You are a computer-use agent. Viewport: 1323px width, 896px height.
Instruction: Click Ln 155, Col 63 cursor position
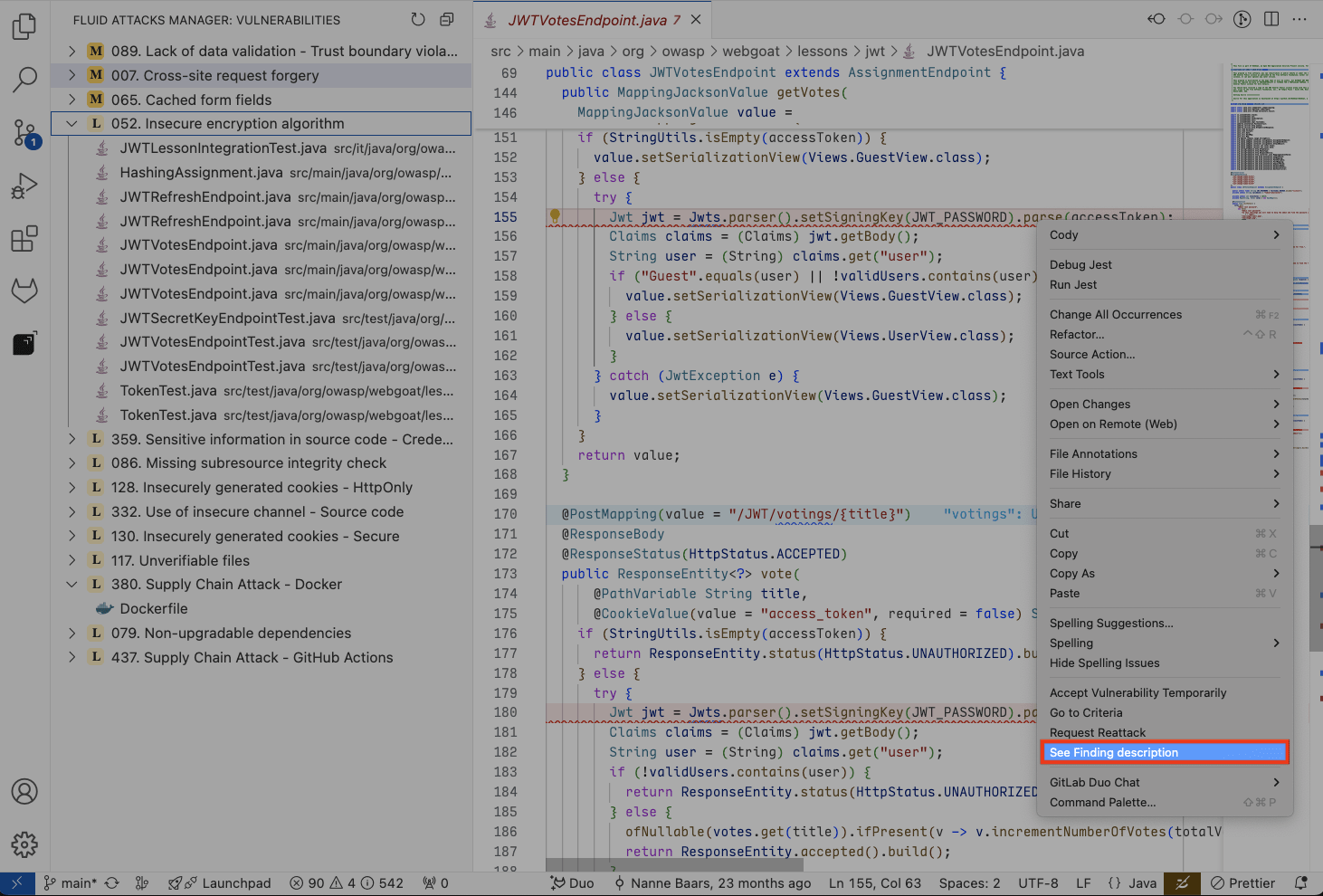pos(874,883)
